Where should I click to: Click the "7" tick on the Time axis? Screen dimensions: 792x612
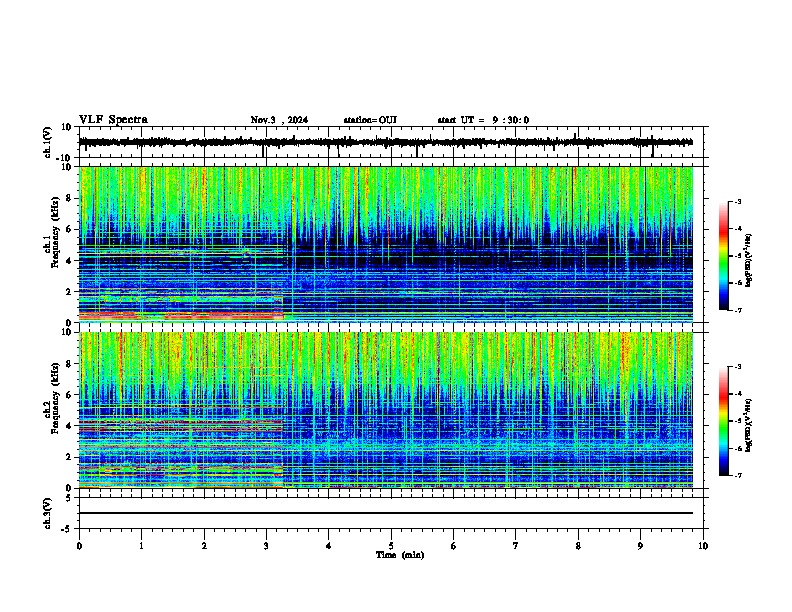(516, 546)
